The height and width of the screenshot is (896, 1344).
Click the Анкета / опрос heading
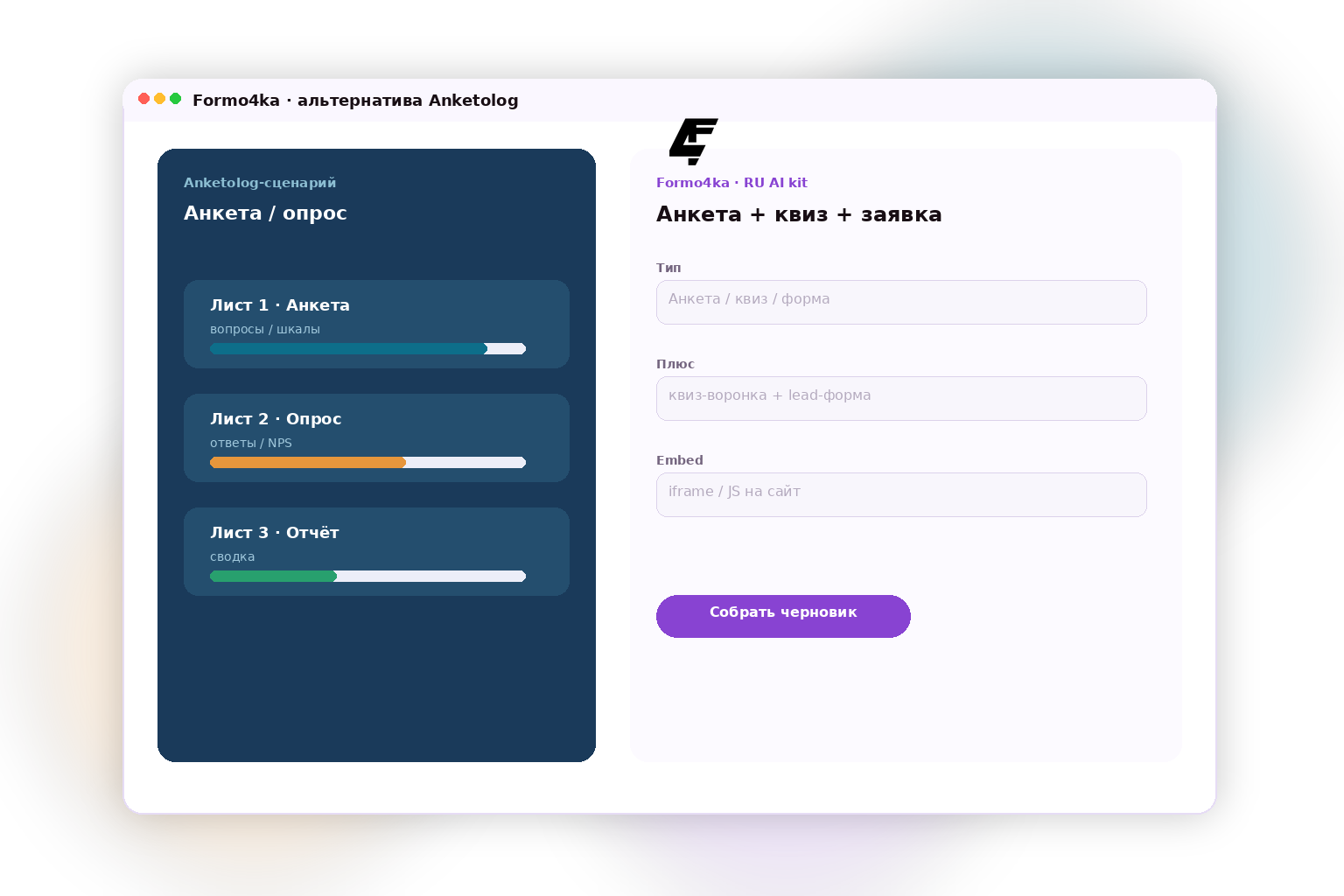pyautogui.click(x=265, y=213)
